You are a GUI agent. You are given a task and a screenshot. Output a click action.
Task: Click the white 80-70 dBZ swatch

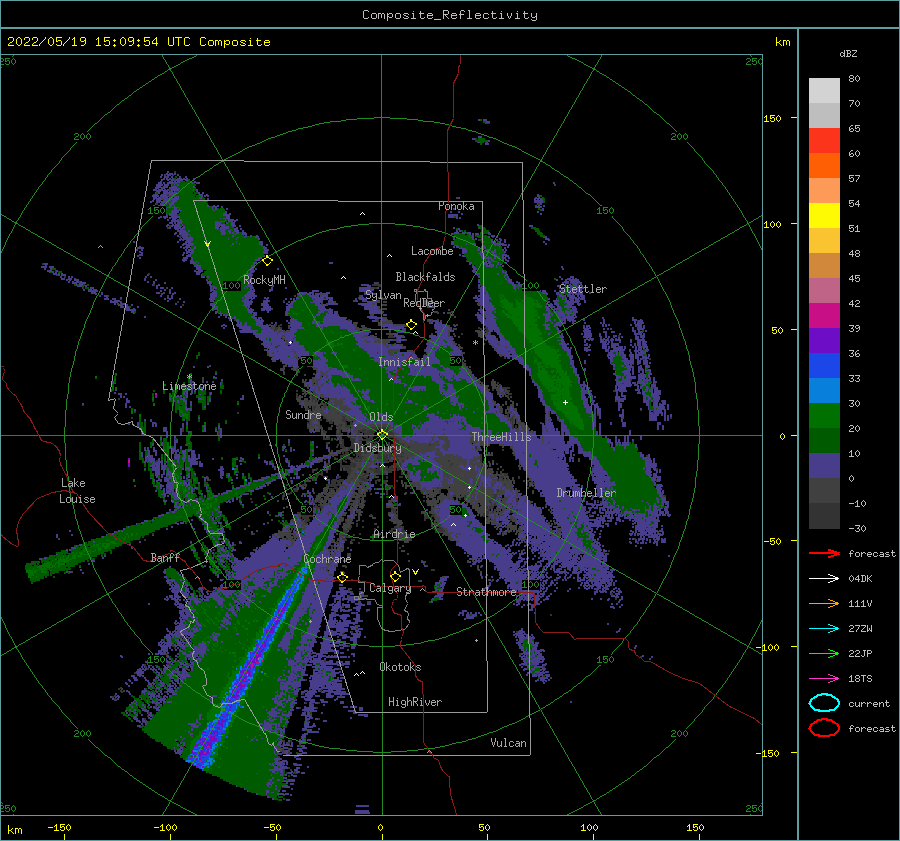(x=824, y=91)
